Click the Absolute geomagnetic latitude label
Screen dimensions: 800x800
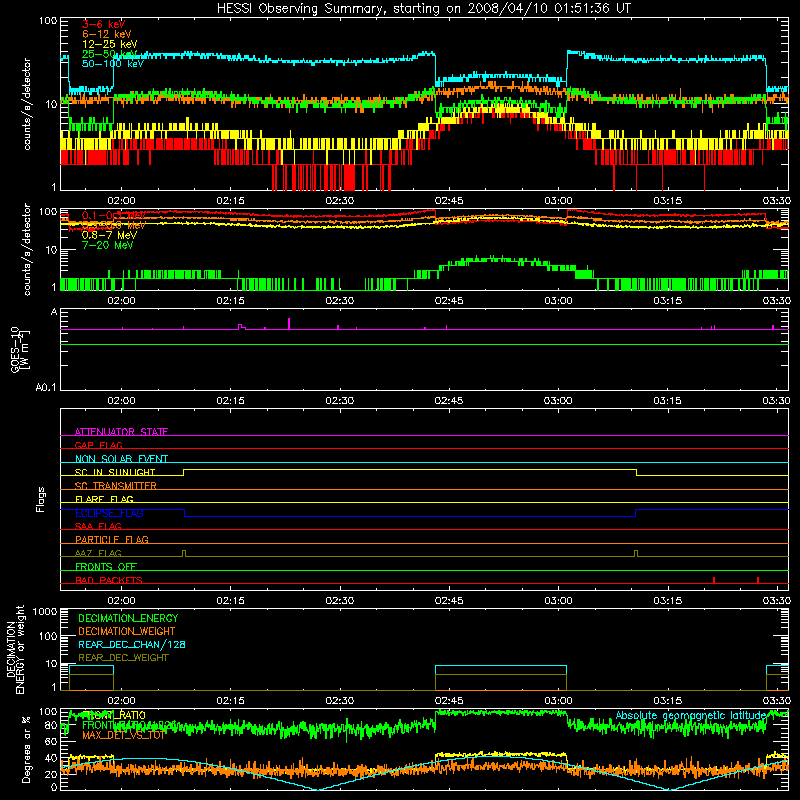coord(691,715)
